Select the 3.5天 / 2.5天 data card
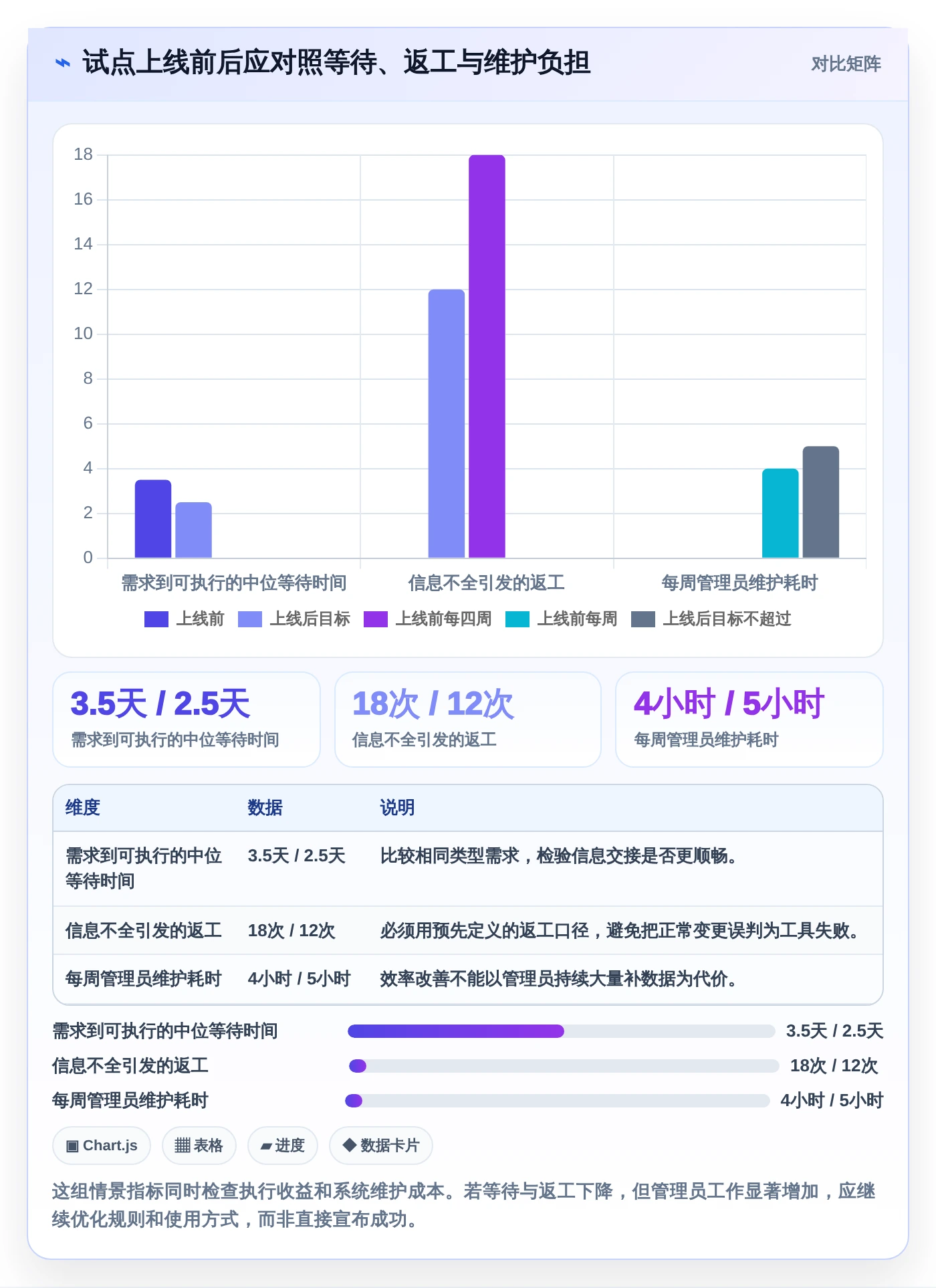The height and width of the screenshot is (1288, 936). pos(187,720)
